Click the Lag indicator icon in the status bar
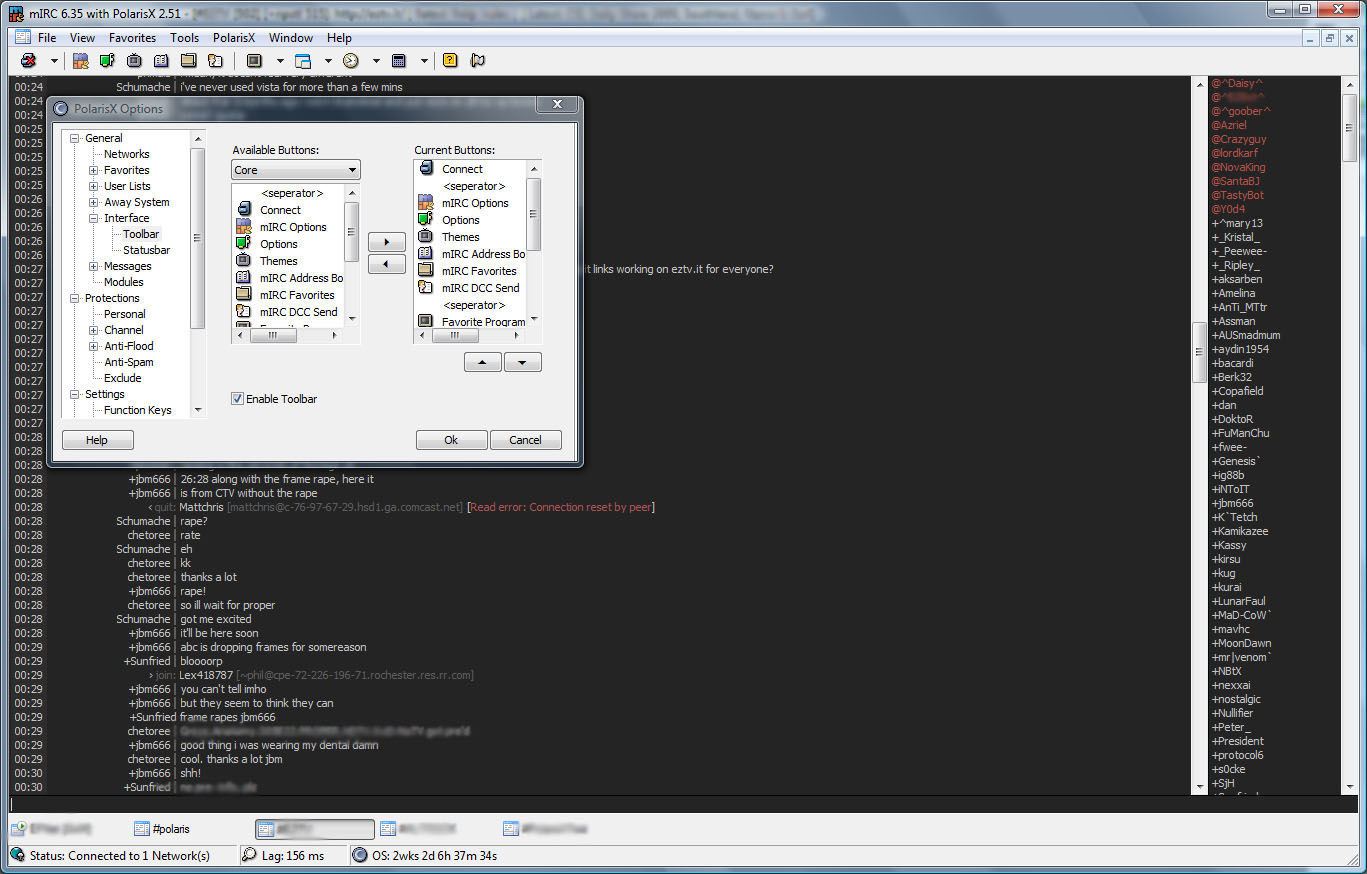This screenshot has height=874, width=1367. (x=250, y=856)
